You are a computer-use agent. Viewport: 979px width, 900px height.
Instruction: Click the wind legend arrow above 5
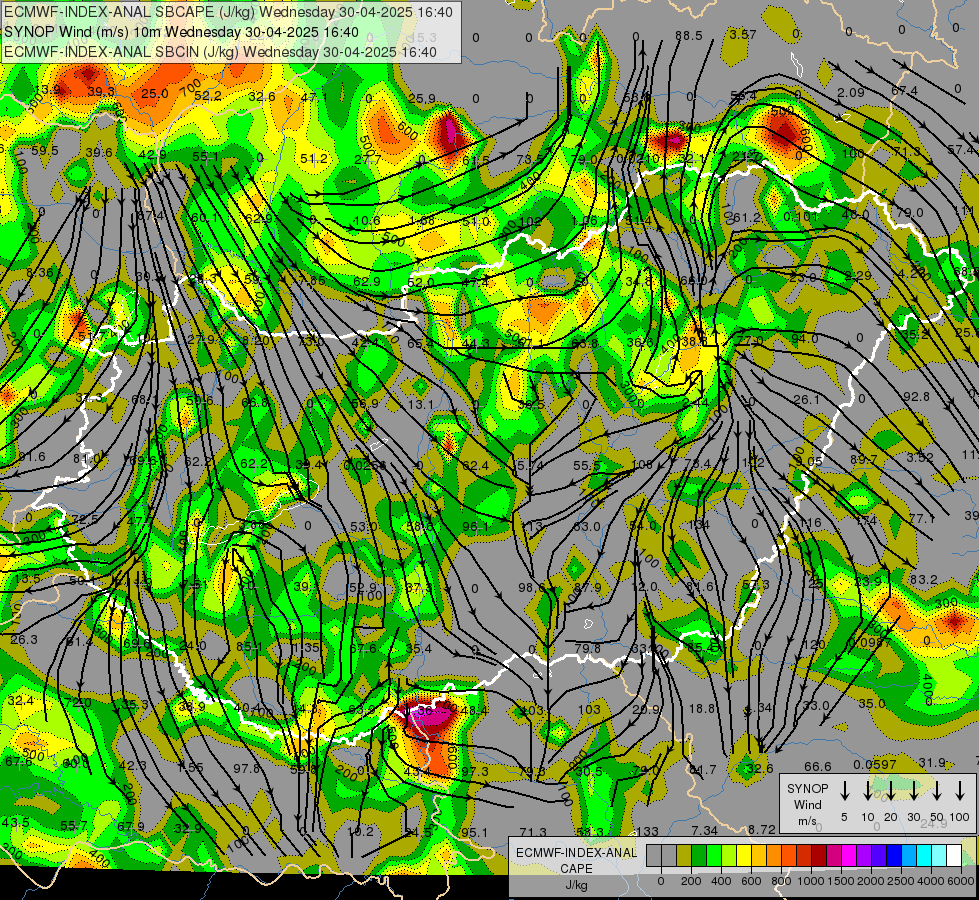[844, 791]
